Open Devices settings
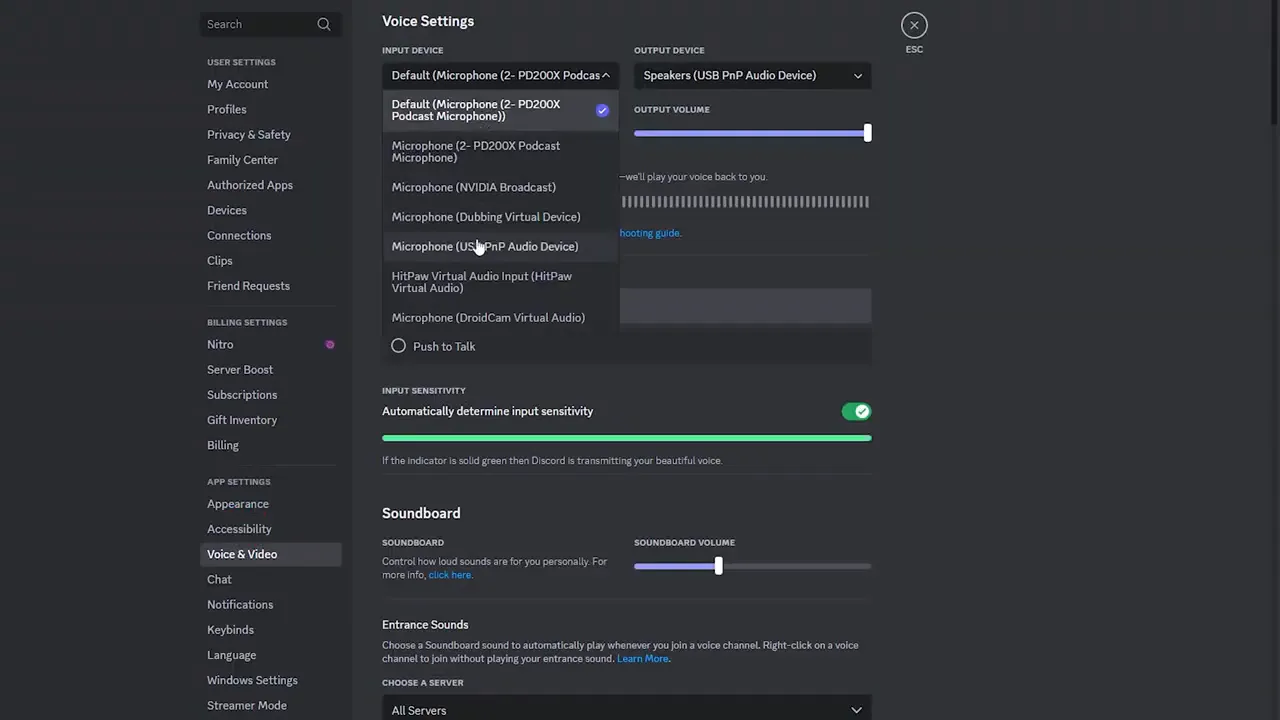 (270, 210)
